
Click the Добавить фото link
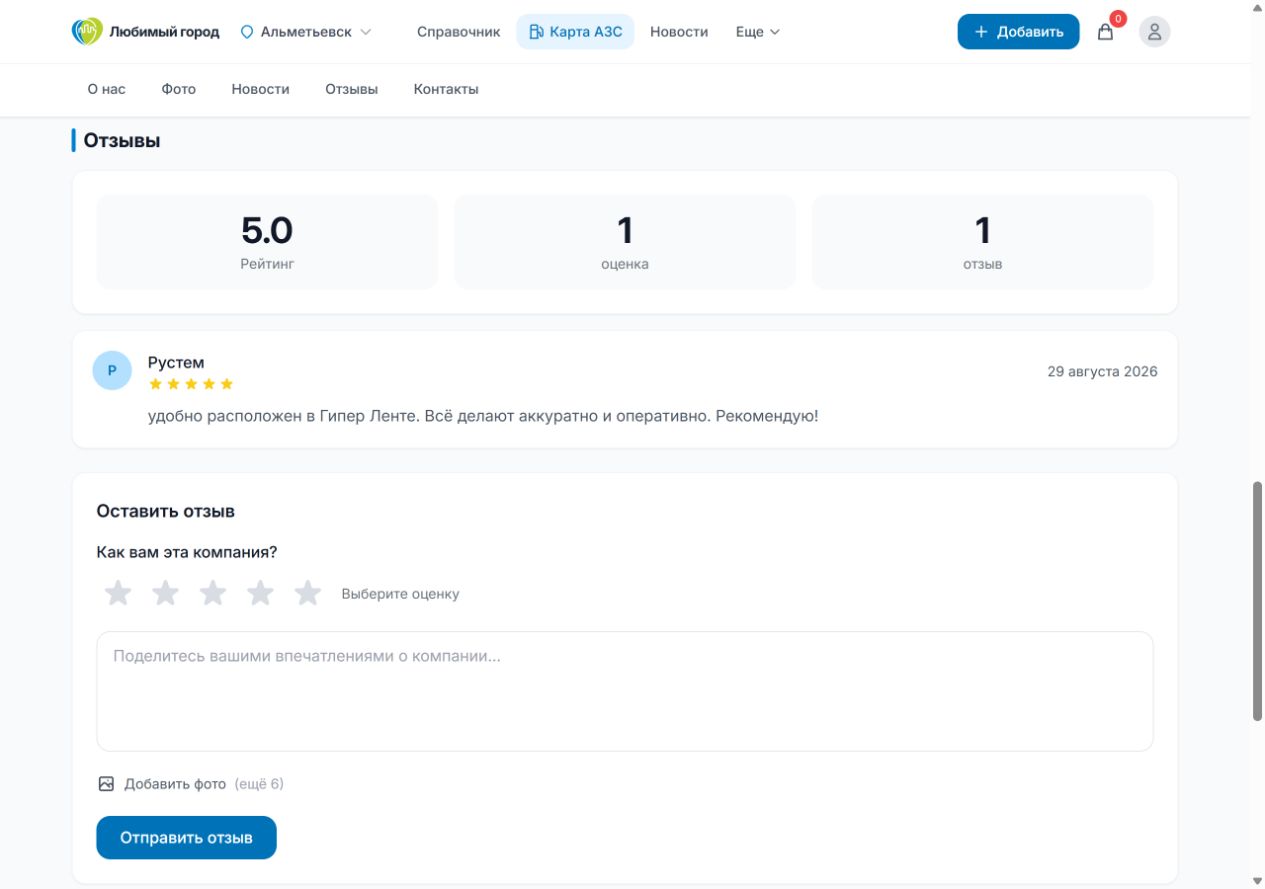pyautogui.click(x=175, y=784)
